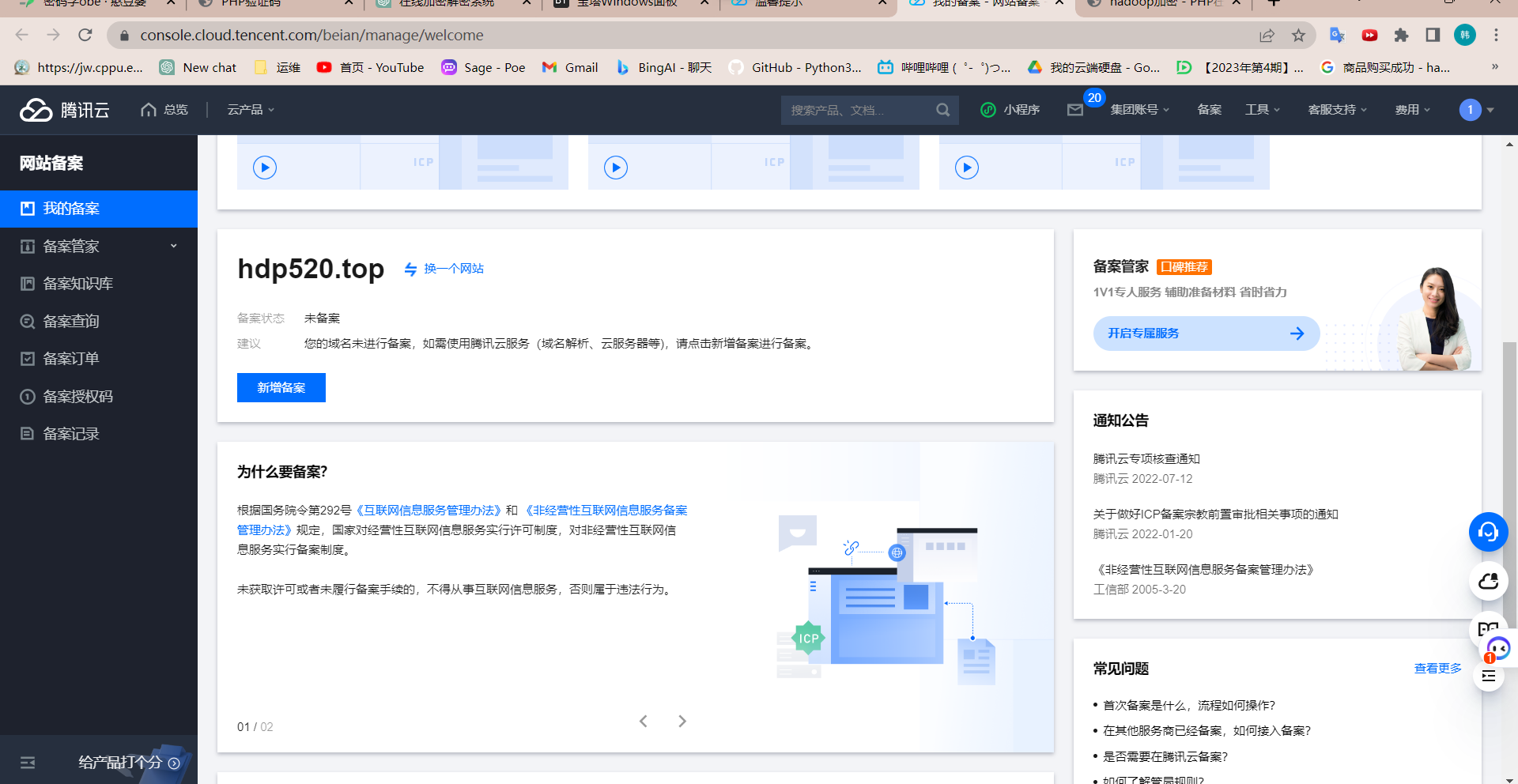The width and height of the screenshot is (1518, 784).
Task: Open 是否需要在腾讯云备案 FAQ item
Action: pos(1165,757)
